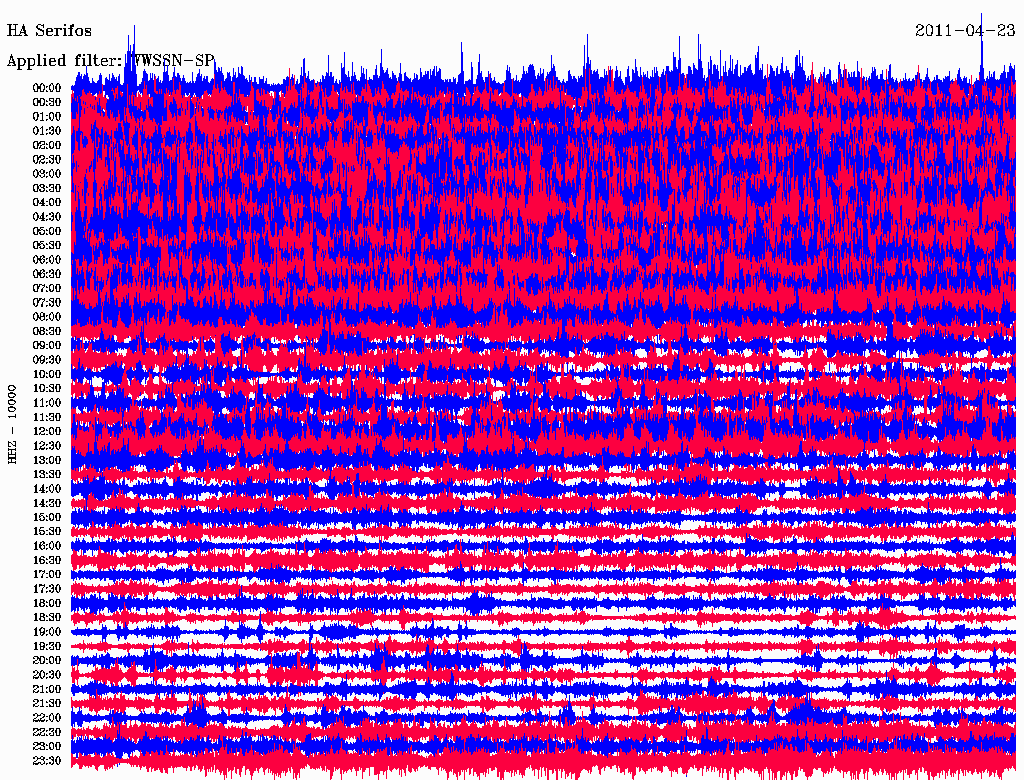This screenshot has width=1024, height=780.
Task: Select the 04:30 time label
Action: (x=47, y=217)
